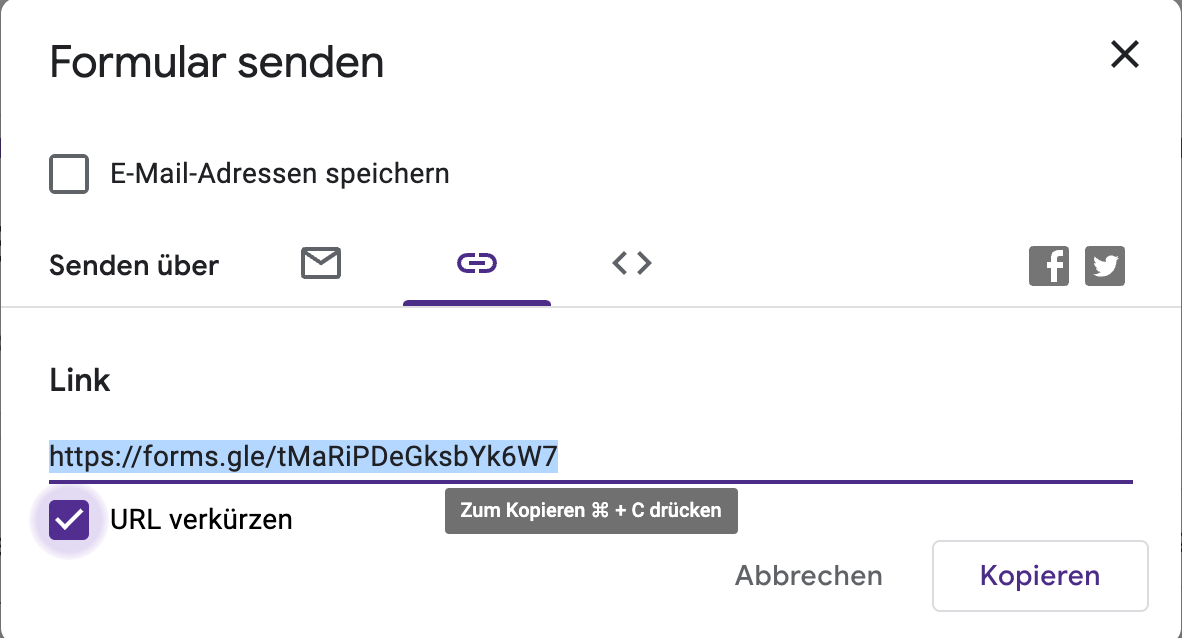Image resolution: width=1182 pixels, height=638 pixels.
Task: Select the link sharing tab icon
Action: [477, 264]
